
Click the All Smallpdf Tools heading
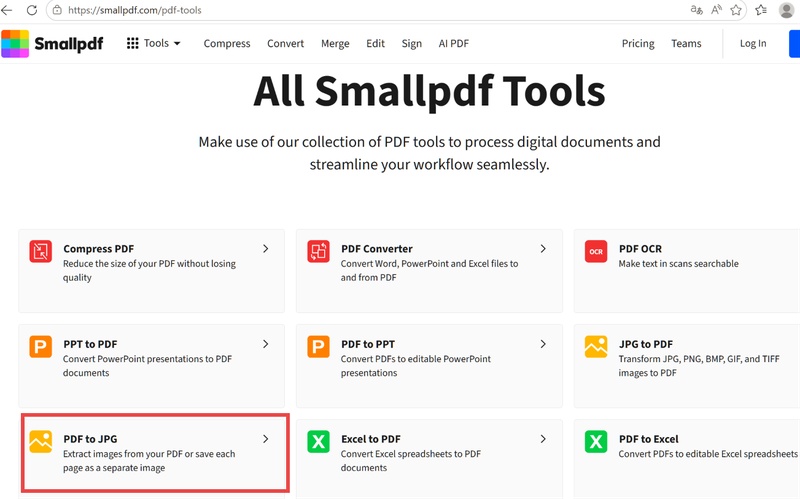(x=430, y=91)
